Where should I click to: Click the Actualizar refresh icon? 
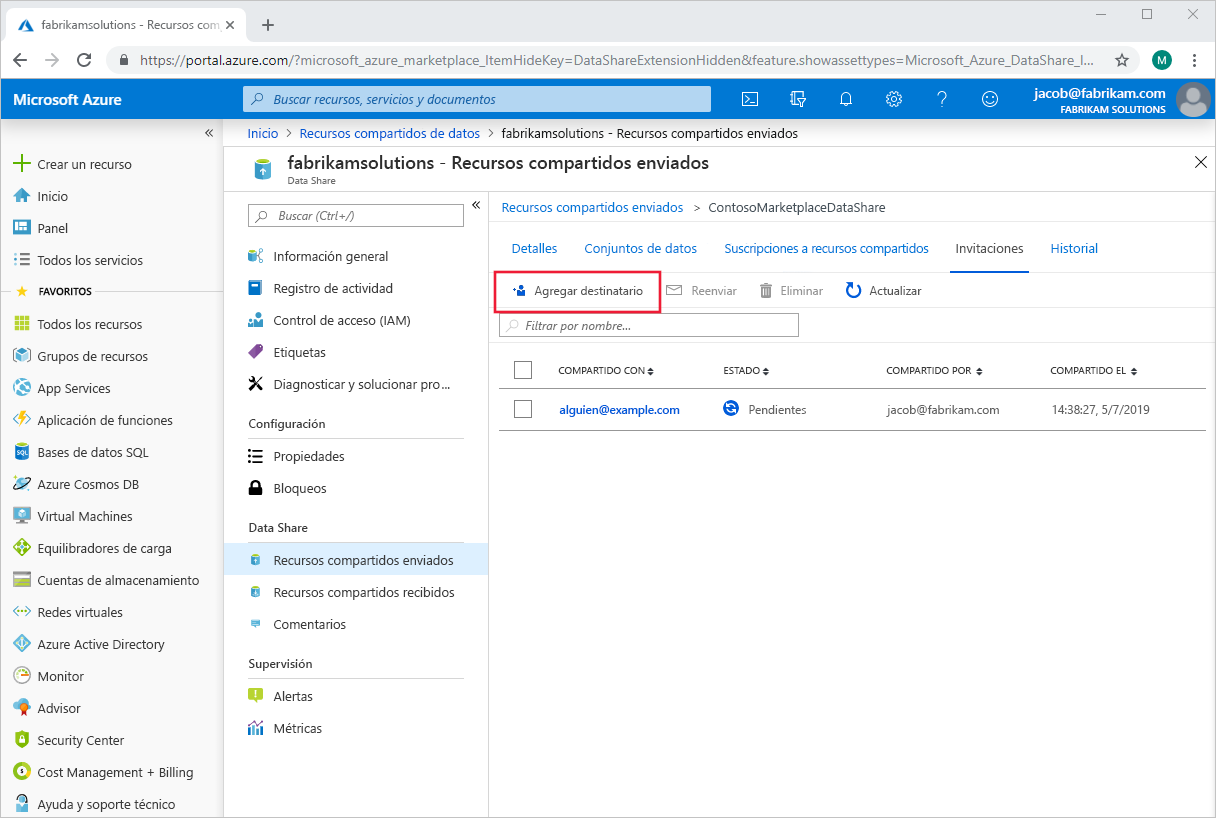pyautogui.click(x=851, y=290)
